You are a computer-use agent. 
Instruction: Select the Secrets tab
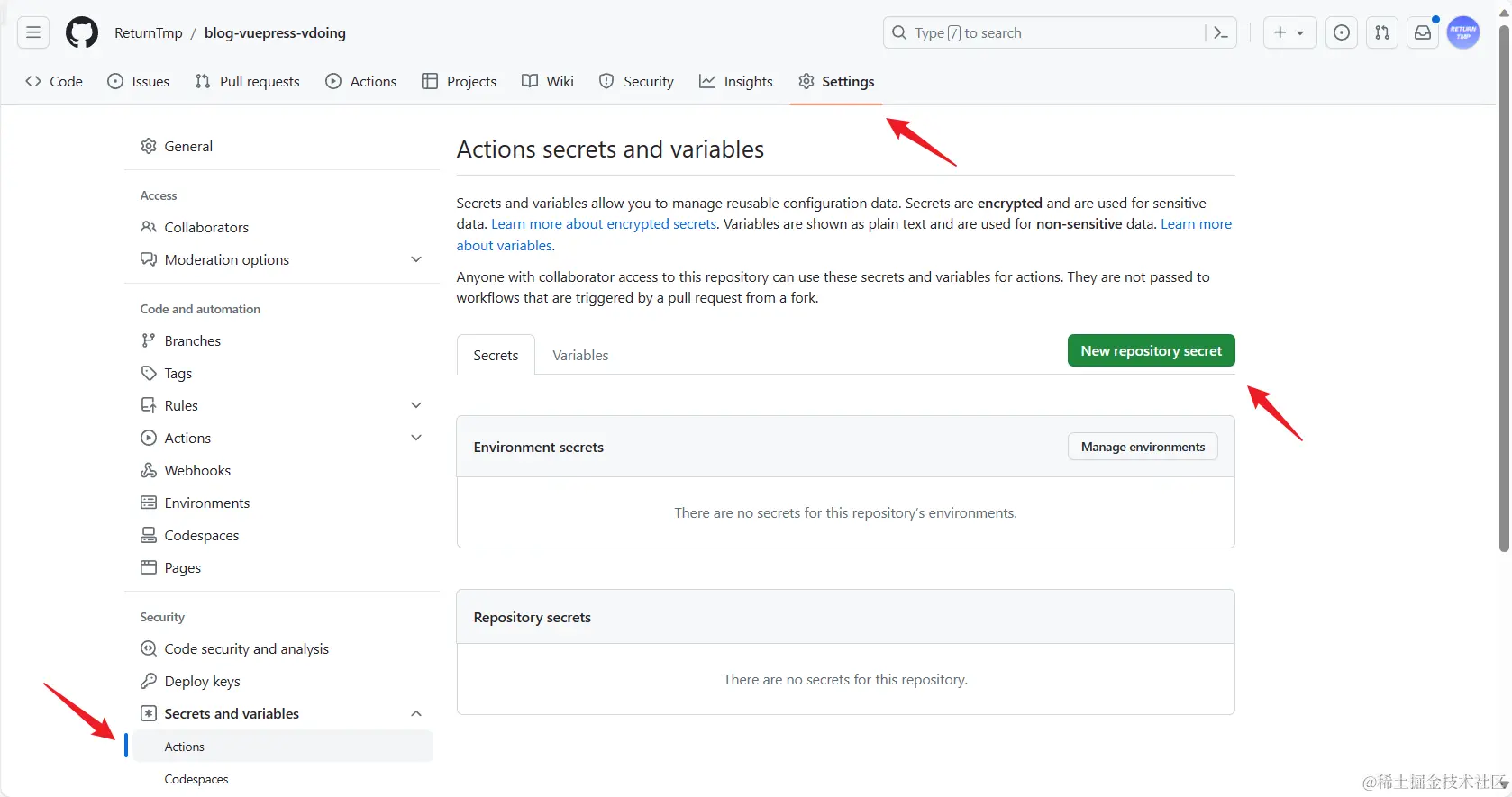pyautogui.click(x=496, y=355)
